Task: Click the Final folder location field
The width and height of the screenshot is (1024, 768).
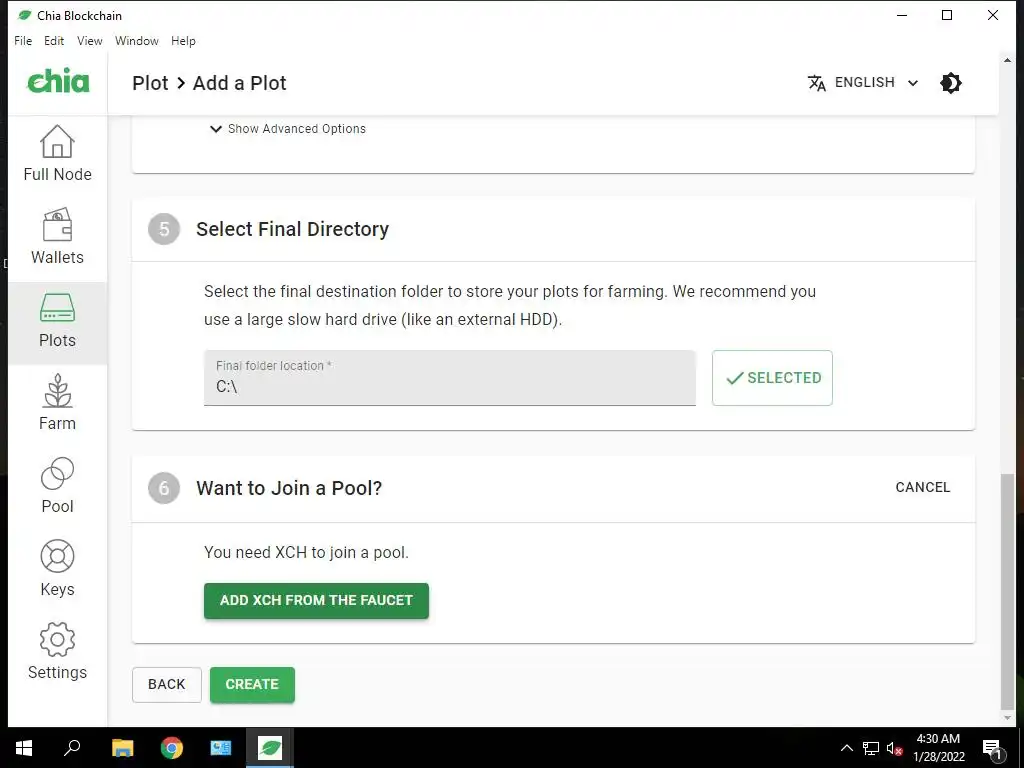Action: [x=449, y=379]
